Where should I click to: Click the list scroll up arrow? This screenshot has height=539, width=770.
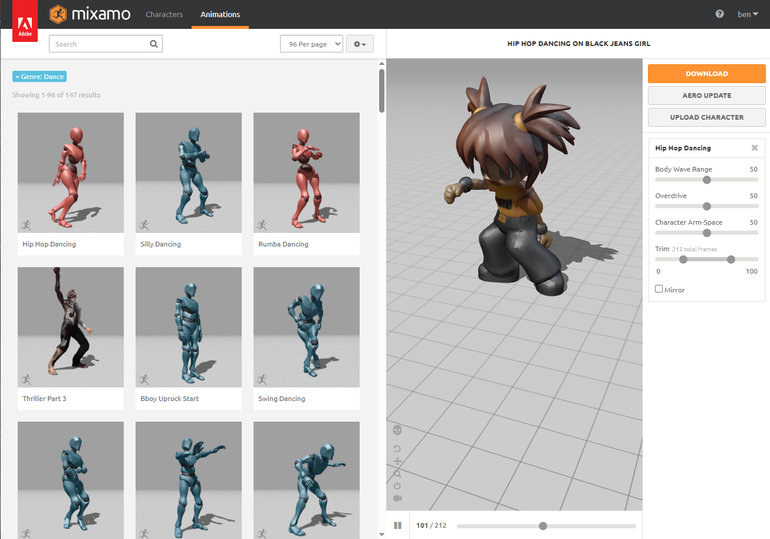click(382, 64)
